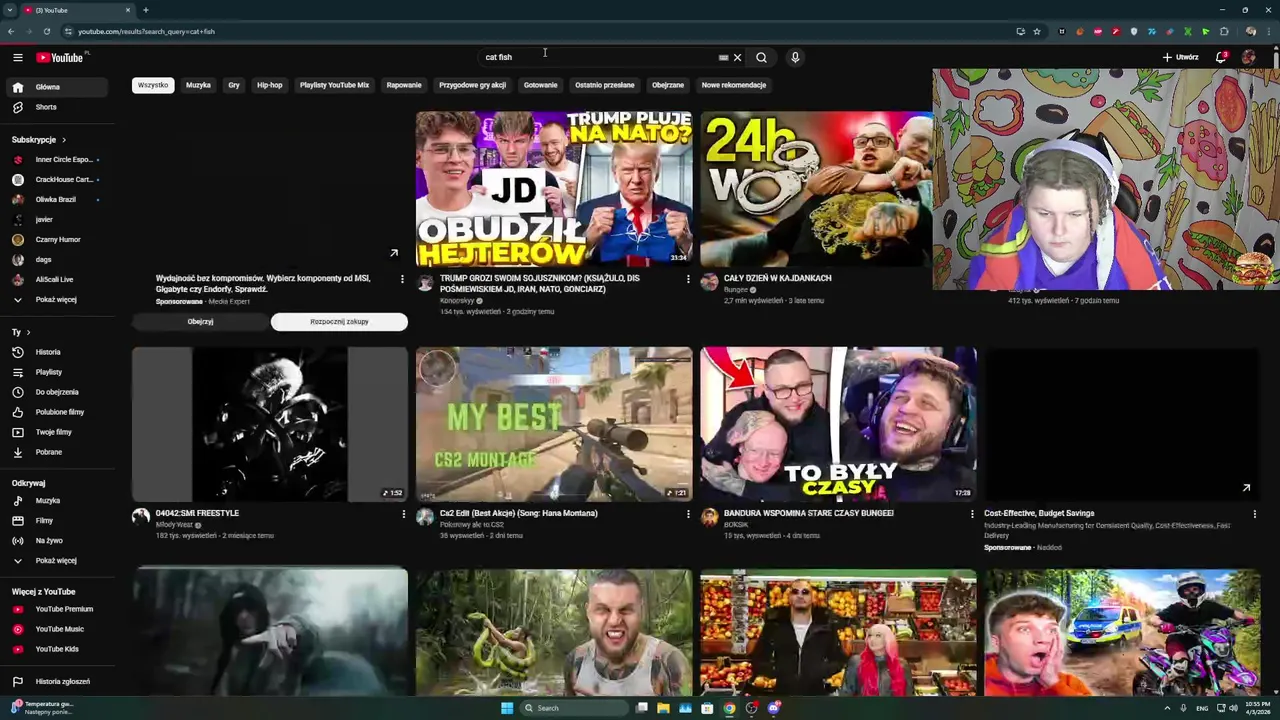Open the Chrome tab search dropdown
This screenshot has height=720, width=1280.
click(x=9, y=10)
